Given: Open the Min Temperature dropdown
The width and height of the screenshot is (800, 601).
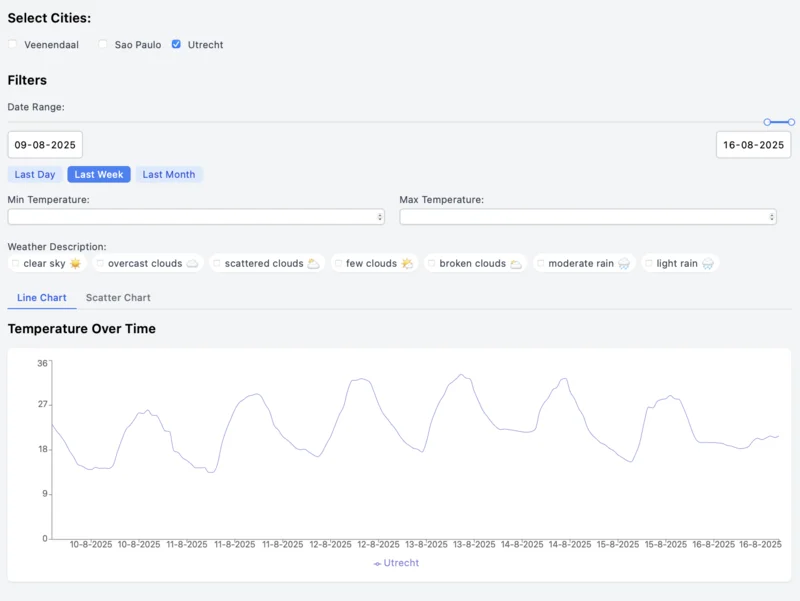Looking at the screenshot, I should pos(196,217).
